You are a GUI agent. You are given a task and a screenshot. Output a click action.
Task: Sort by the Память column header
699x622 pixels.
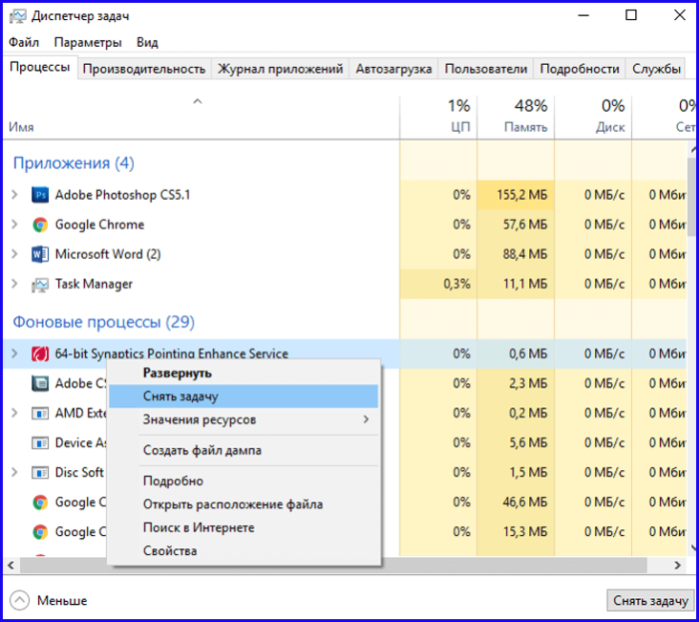516,117
